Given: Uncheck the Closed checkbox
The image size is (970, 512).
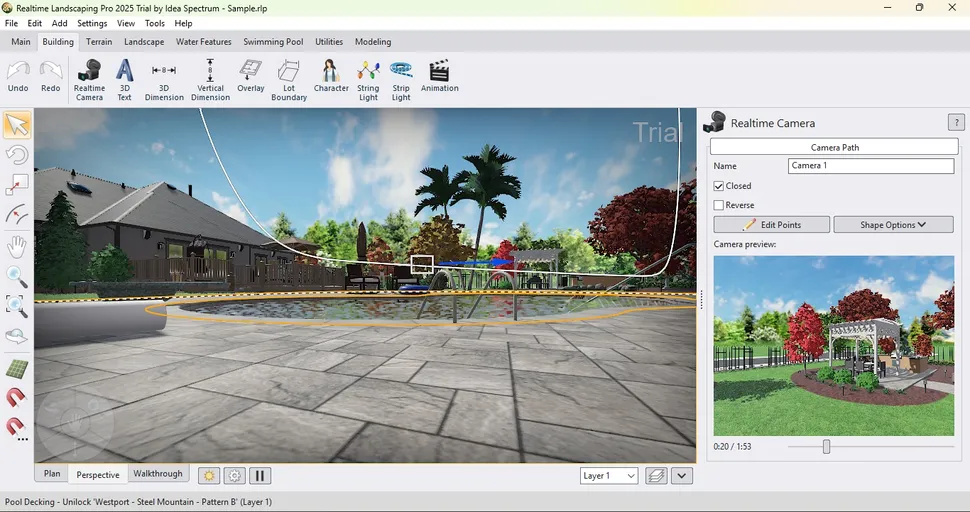Looking at the screenshot, I should pos(719,186).
